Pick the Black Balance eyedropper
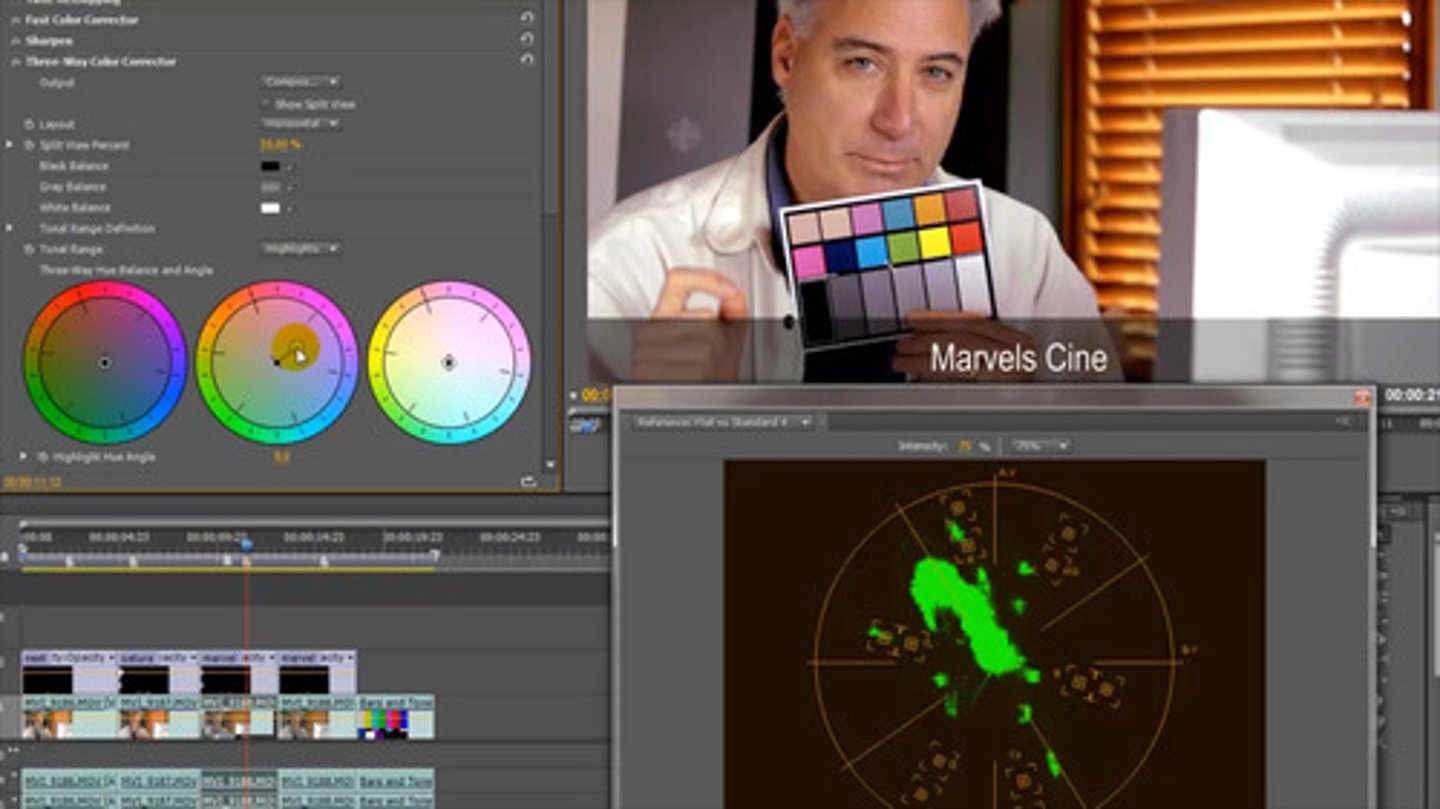Image resolution: width=1440 pixels, height=809 pixels. tap(290, 166)
